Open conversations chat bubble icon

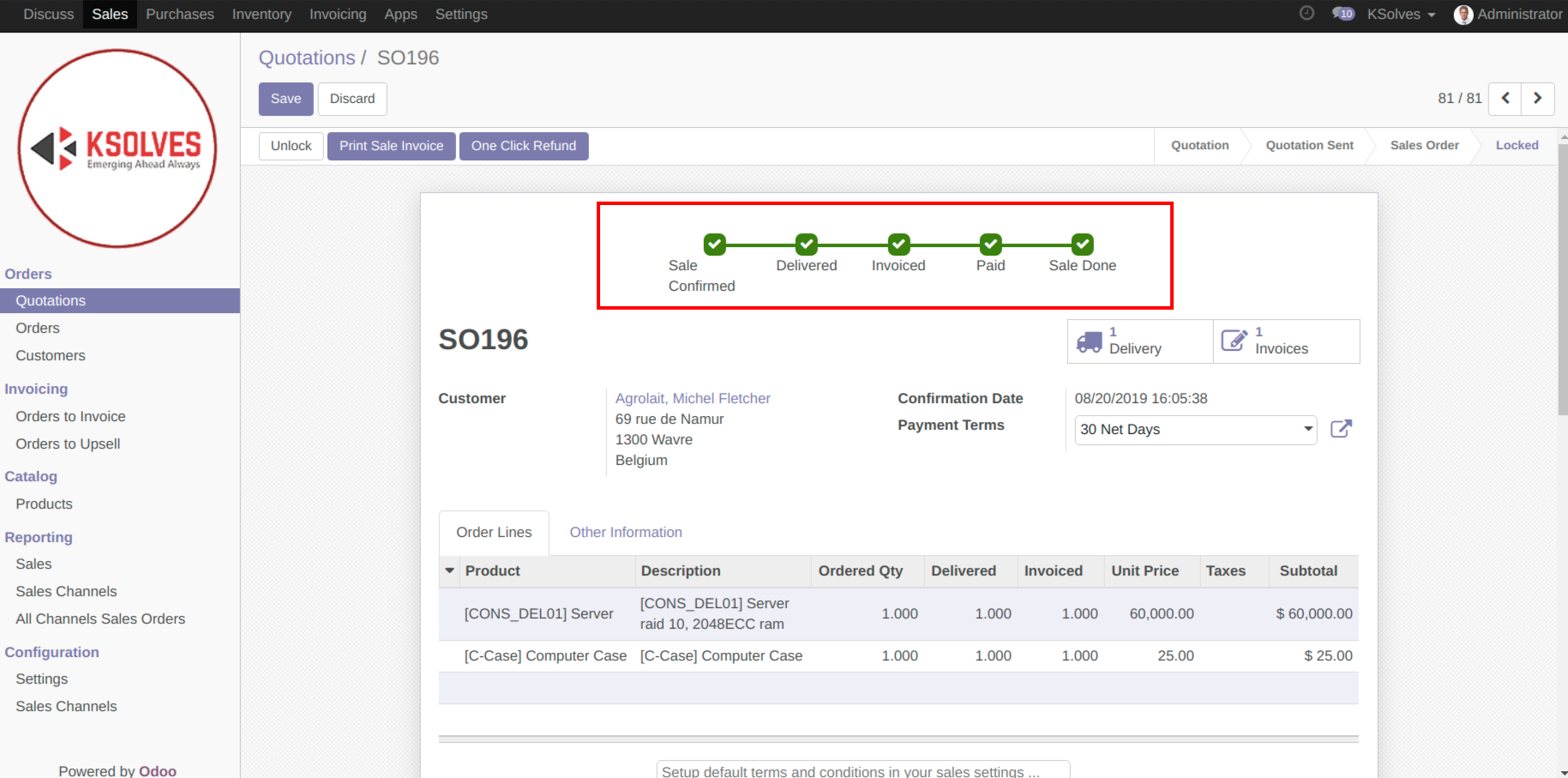[x=1343, y=14]
